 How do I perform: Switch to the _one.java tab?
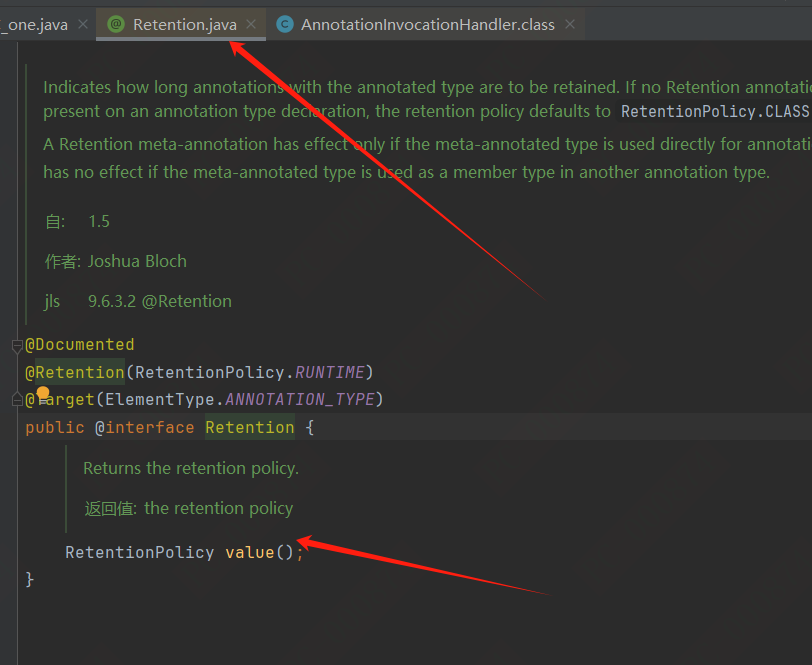pos(34,24)
